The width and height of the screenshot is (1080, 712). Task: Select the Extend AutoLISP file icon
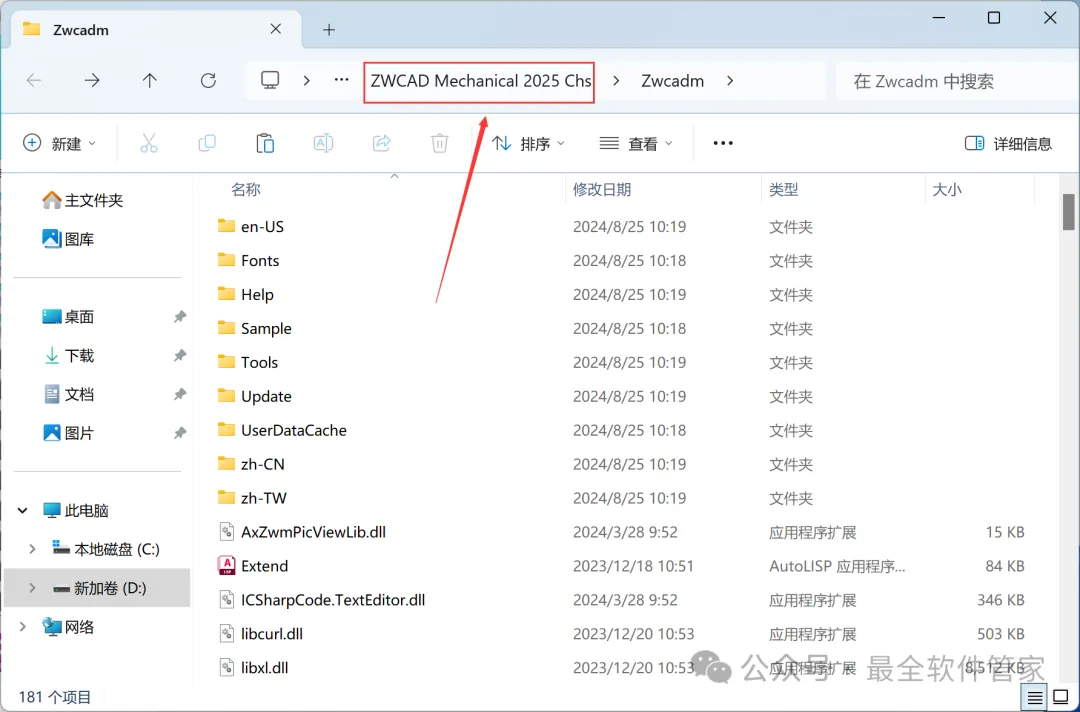point(226,566)
